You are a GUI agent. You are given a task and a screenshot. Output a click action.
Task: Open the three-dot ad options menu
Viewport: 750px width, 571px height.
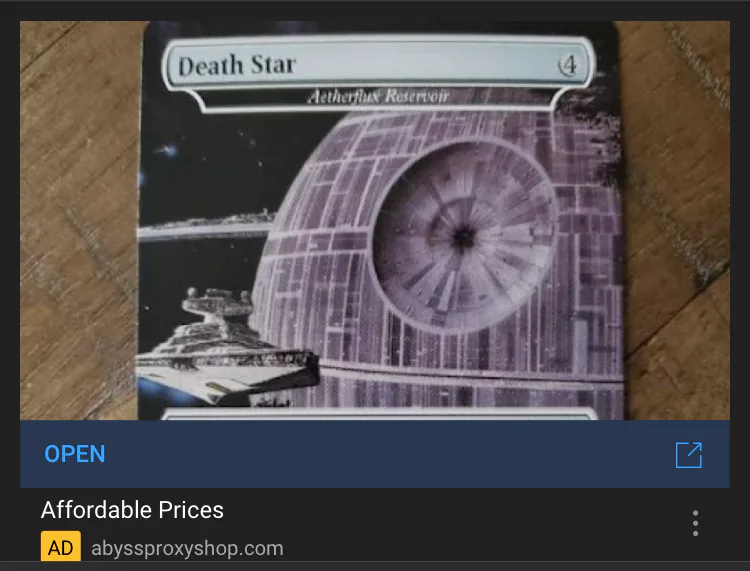(695, 523)
